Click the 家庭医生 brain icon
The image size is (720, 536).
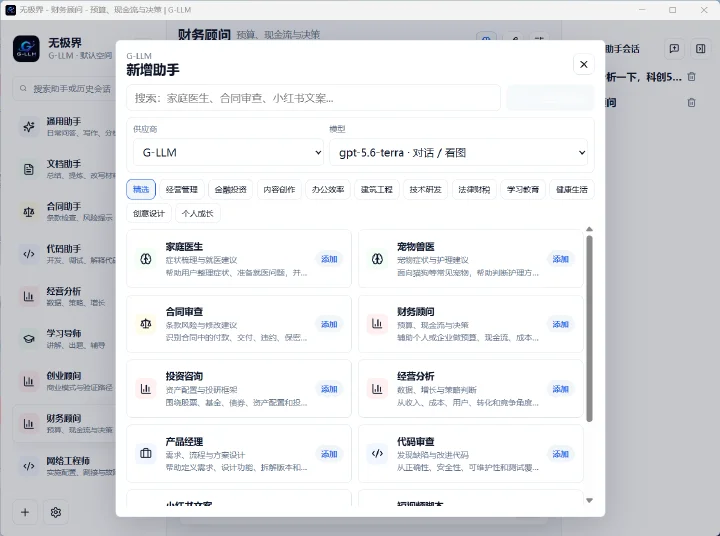pos(146,259)
